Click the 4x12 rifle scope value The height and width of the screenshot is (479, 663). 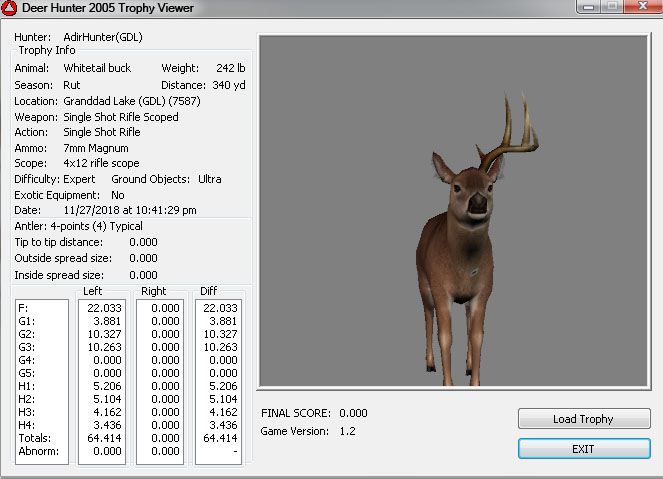point(101,163)
